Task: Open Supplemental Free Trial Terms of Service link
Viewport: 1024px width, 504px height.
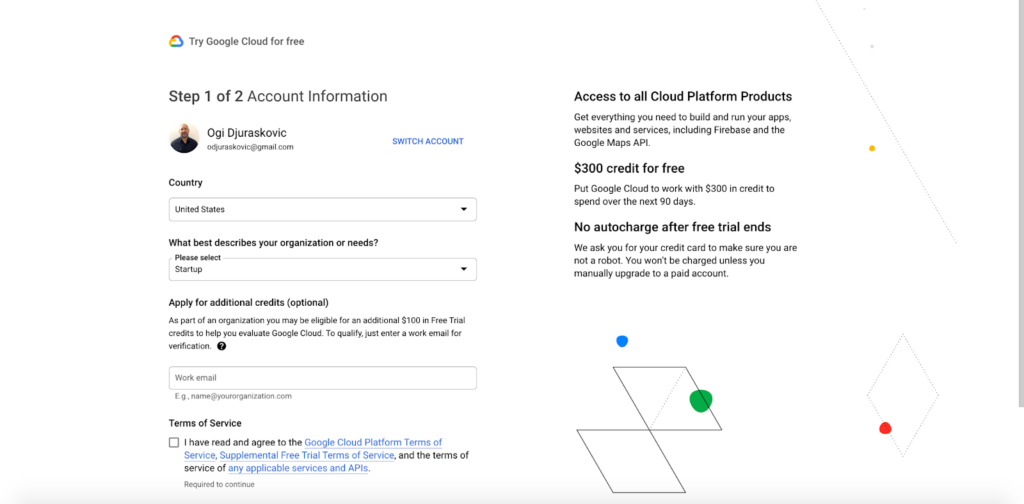Action: 307,455
